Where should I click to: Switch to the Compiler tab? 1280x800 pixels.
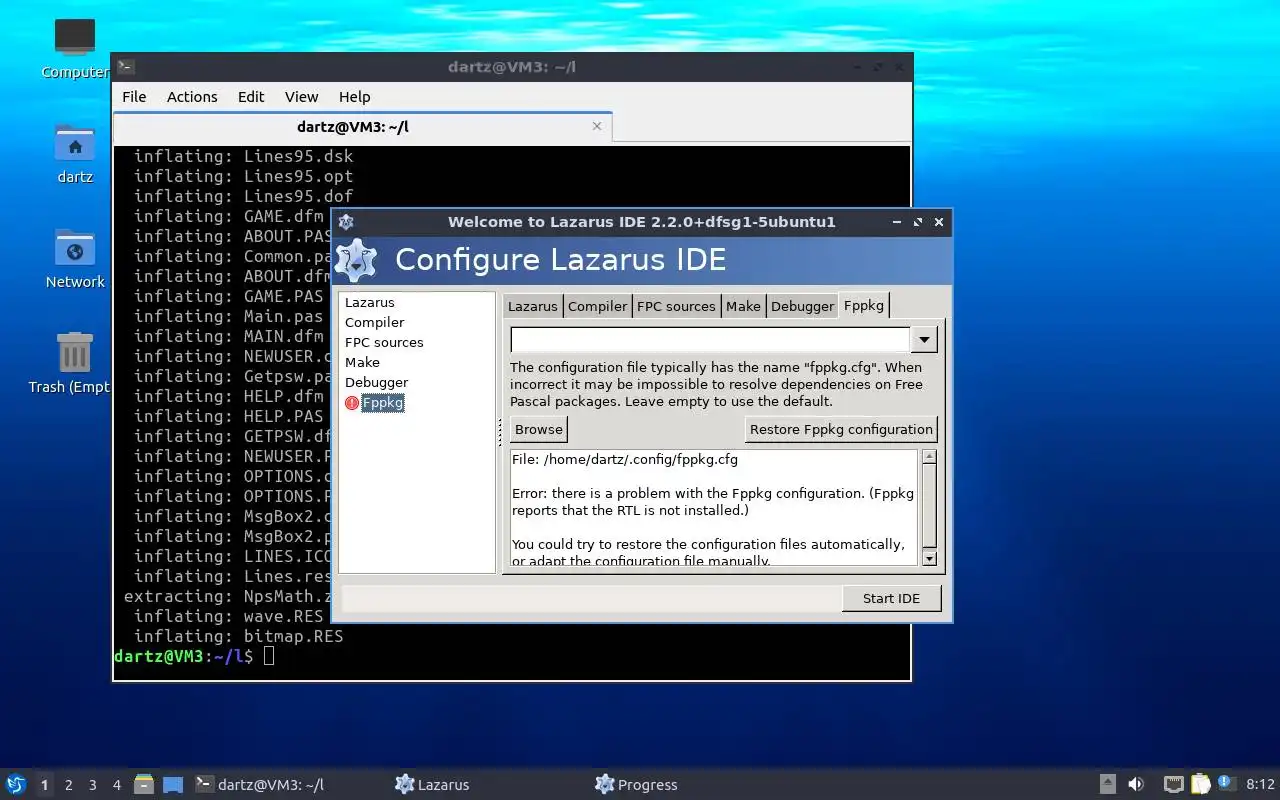[597, 307]
